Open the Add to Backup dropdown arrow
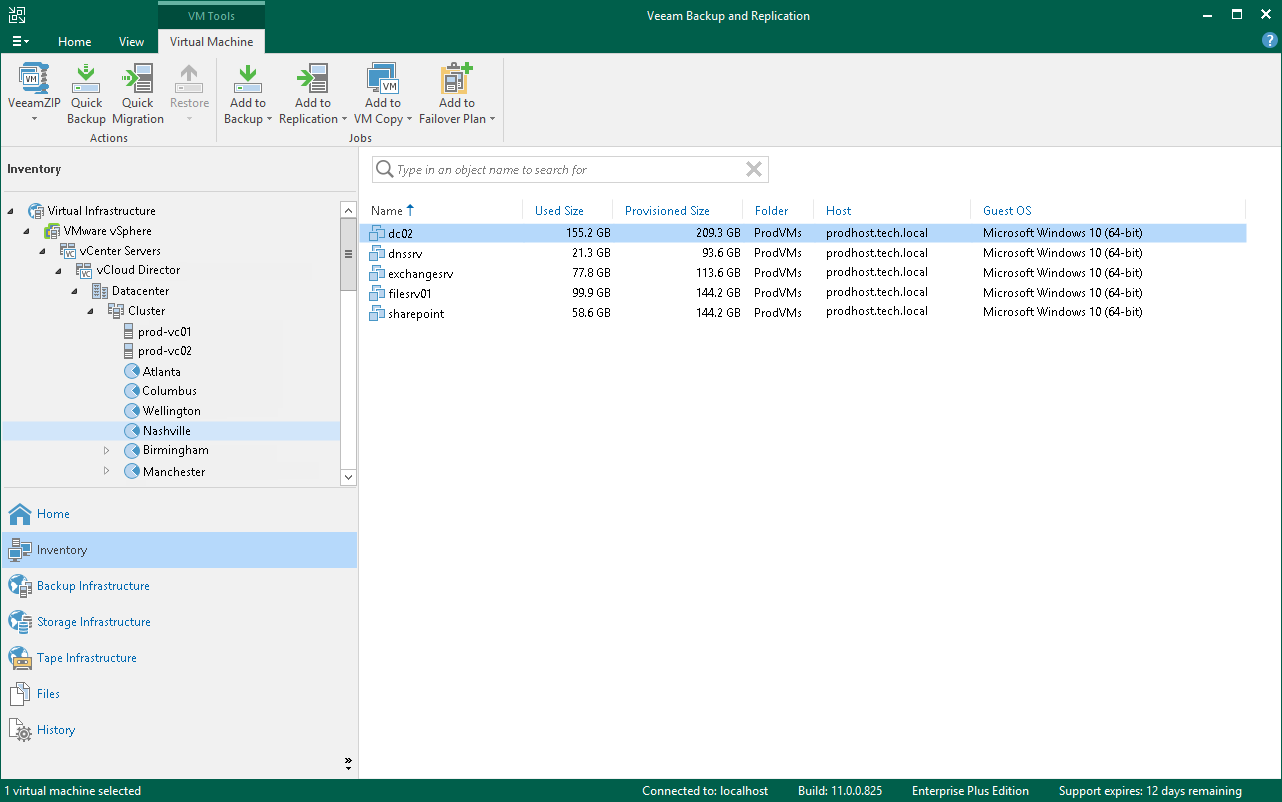The image size is (1282, 802). tap(269, 119)
